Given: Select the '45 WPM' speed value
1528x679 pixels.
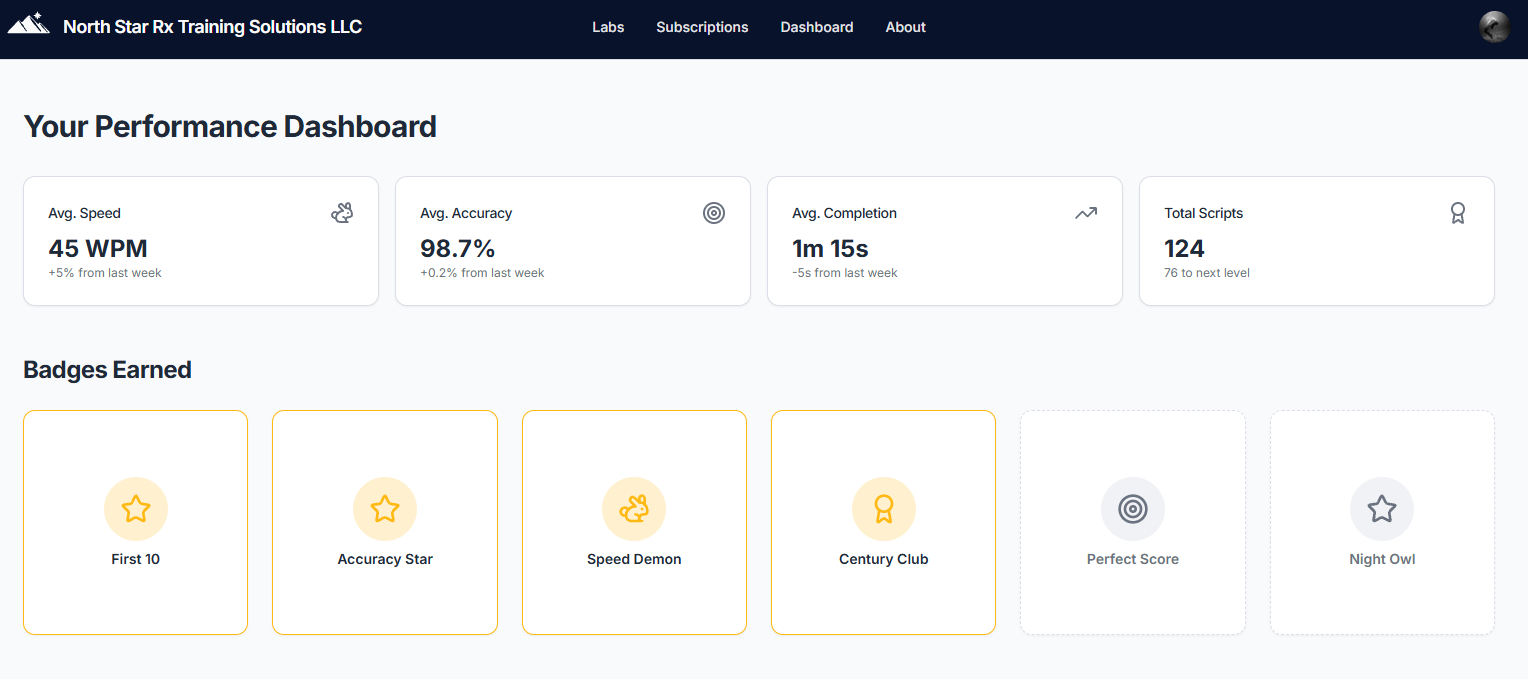Looking at the screenshot, I should (98, 248).
